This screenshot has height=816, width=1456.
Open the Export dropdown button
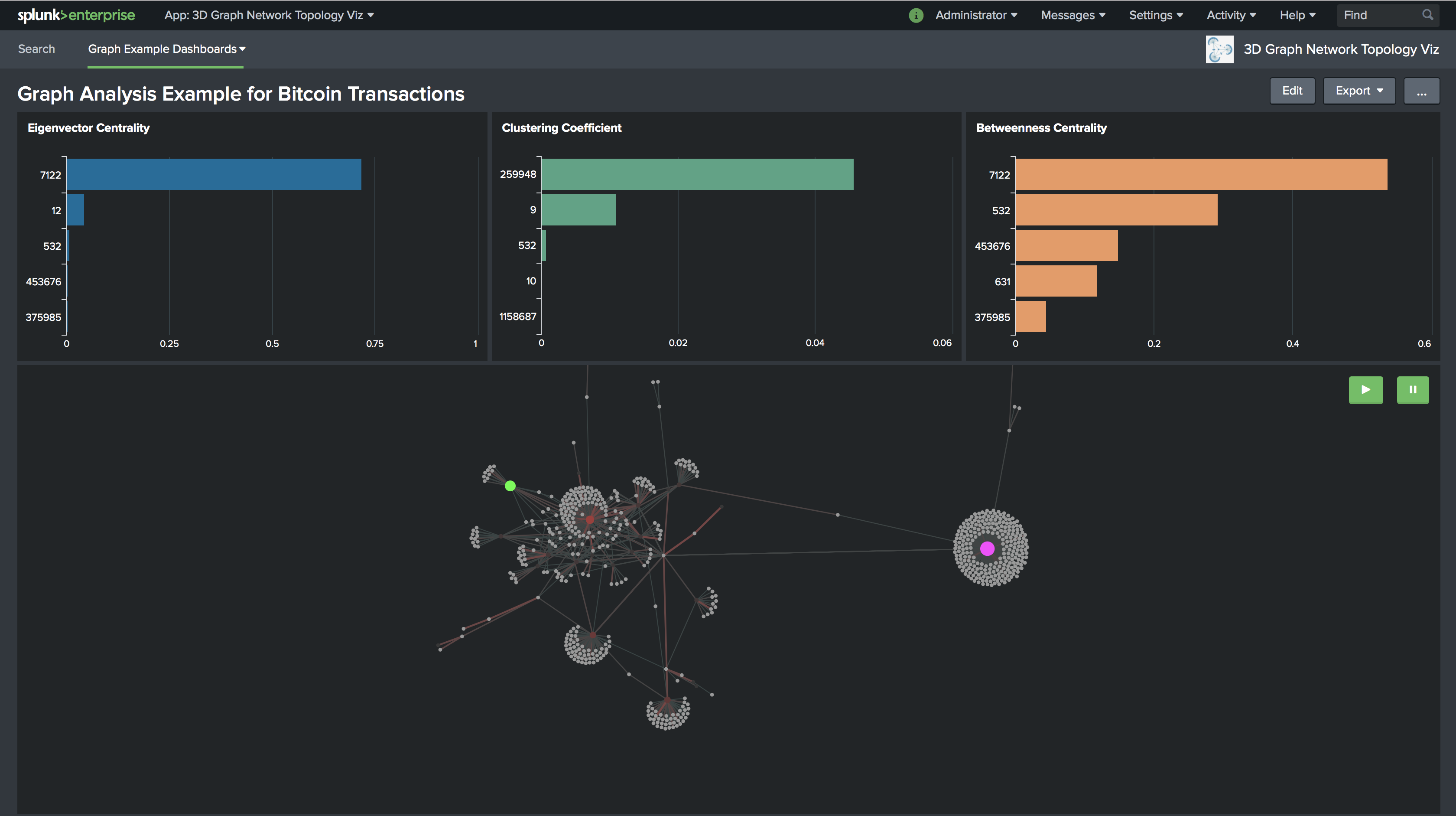tap(1359, 91)
